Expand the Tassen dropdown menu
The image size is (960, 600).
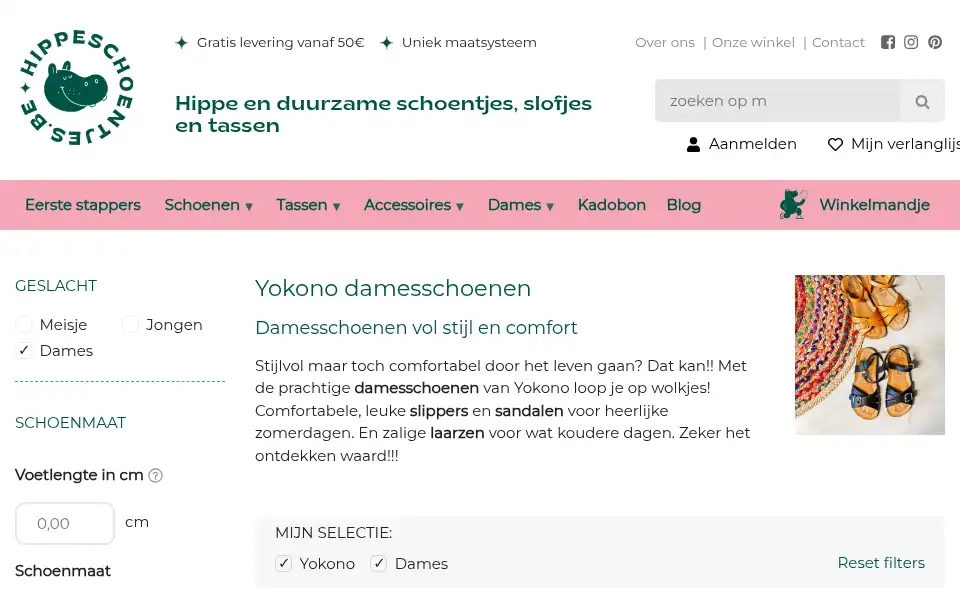tap(309, 205)
